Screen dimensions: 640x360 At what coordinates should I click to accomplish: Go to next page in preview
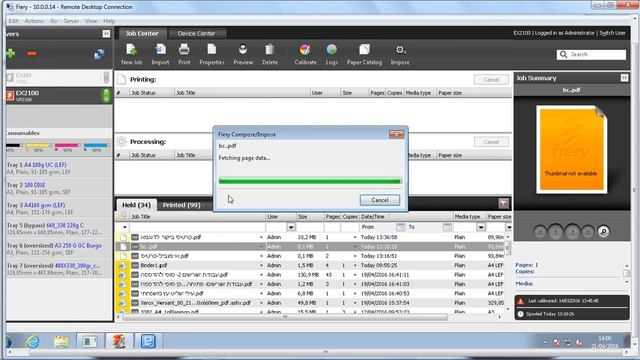[x=572, y=231]
